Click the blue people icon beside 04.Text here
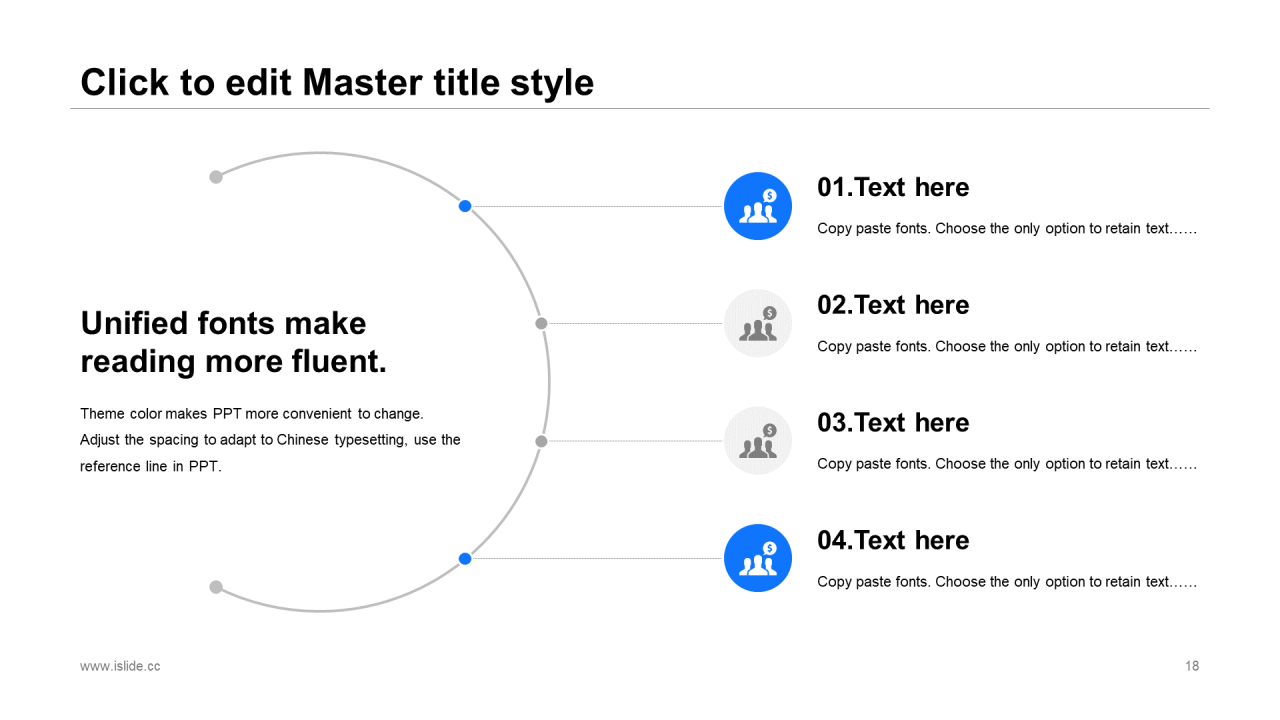The width and height of the screenshot is (1280, 720). point(757,558)
